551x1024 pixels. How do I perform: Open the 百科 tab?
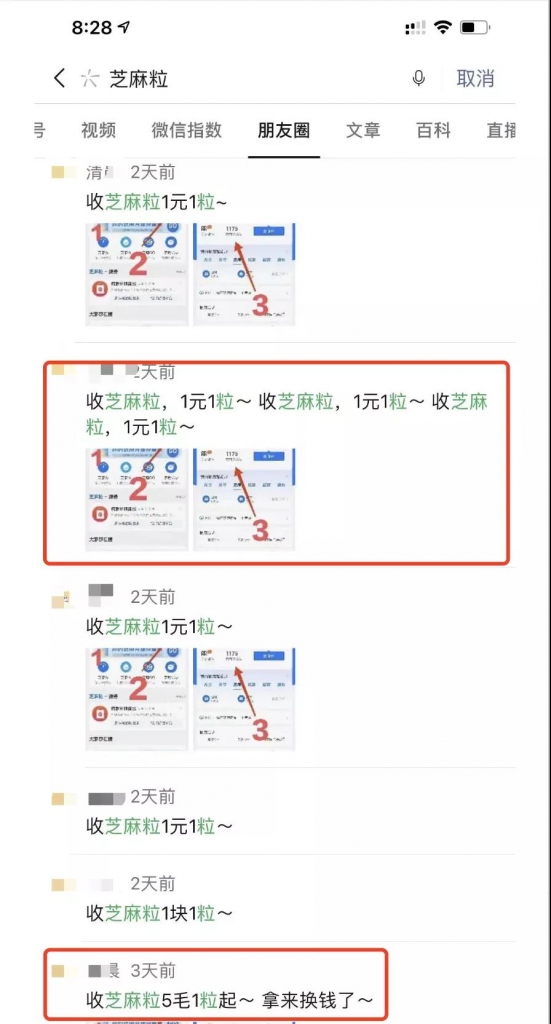pos(433,130)
